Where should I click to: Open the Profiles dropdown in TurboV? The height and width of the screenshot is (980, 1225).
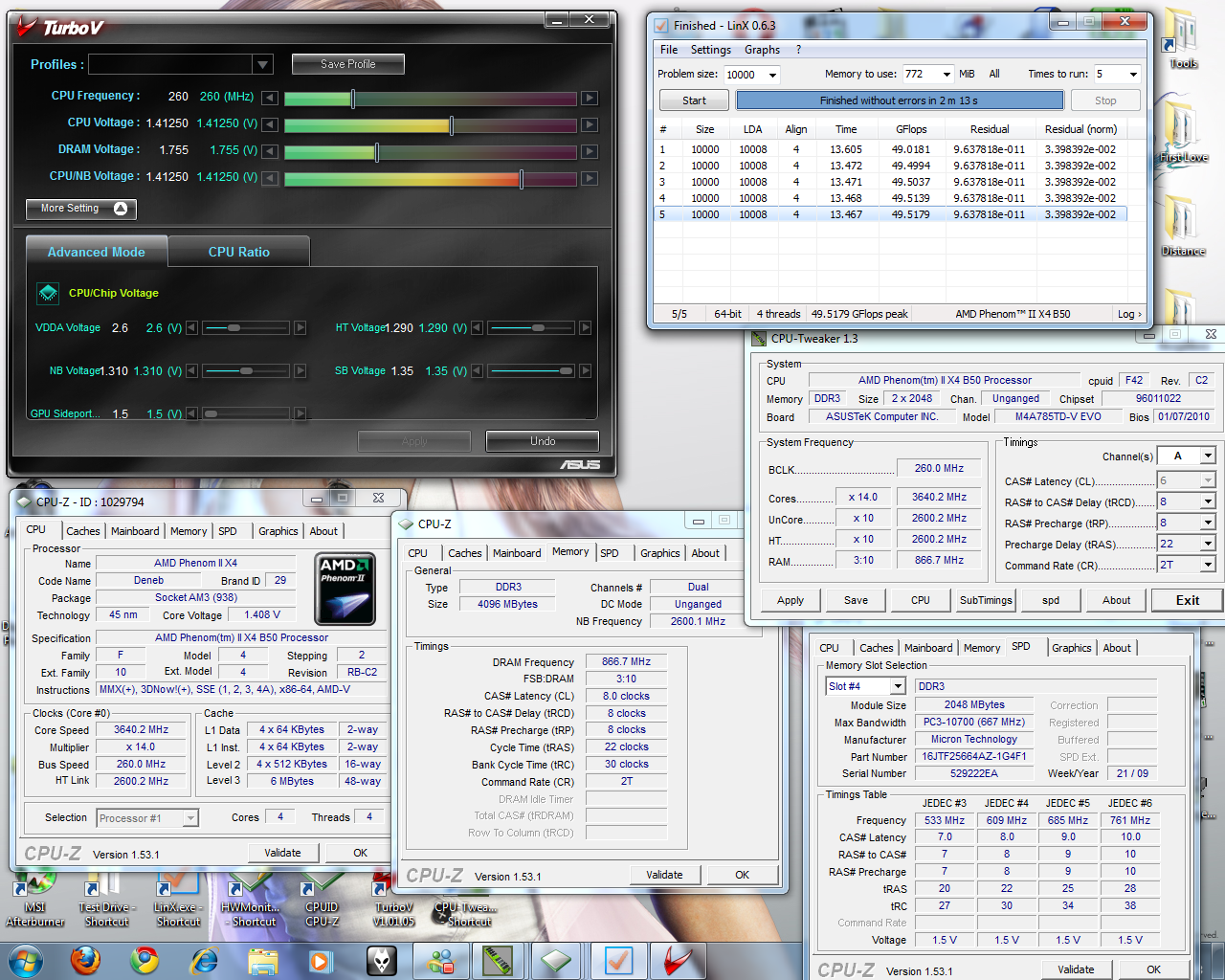263,64
